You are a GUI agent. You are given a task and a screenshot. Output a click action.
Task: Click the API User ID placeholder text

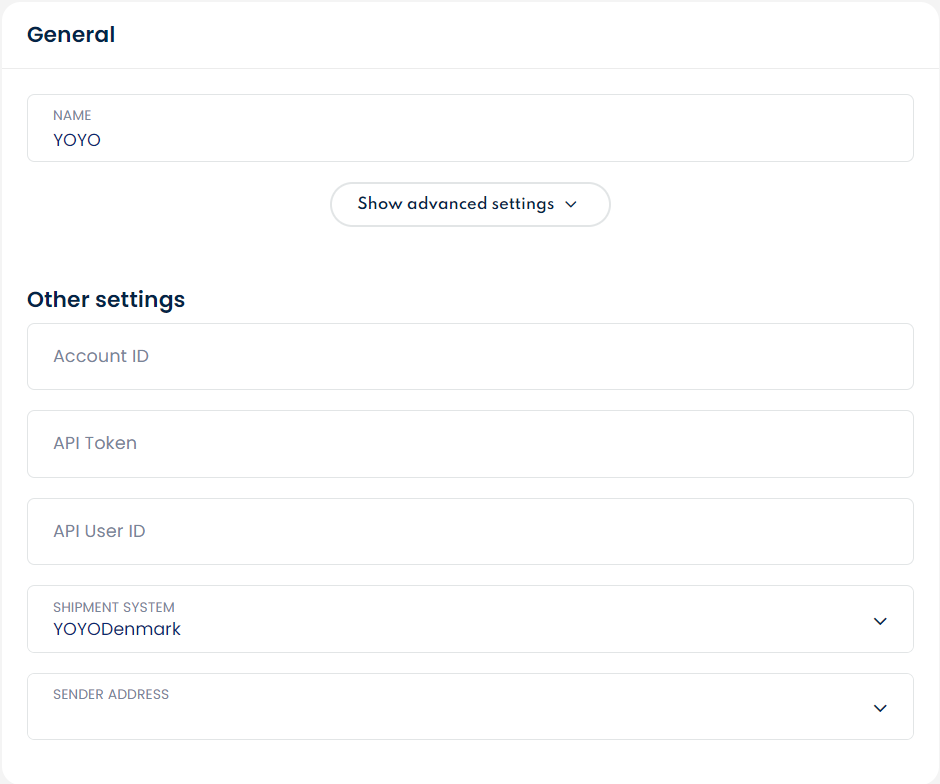(x=99, y=531)
